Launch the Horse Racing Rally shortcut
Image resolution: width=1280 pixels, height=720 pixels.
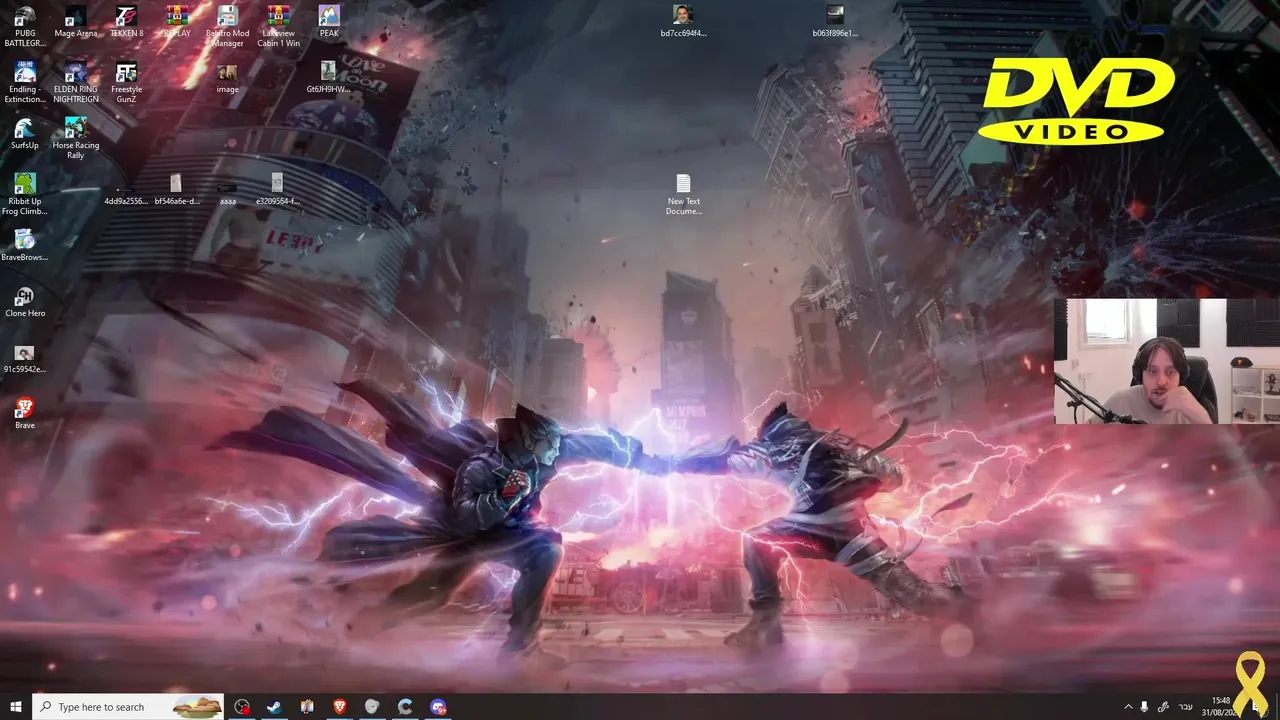pyautogui.click(x=76, y=138)
